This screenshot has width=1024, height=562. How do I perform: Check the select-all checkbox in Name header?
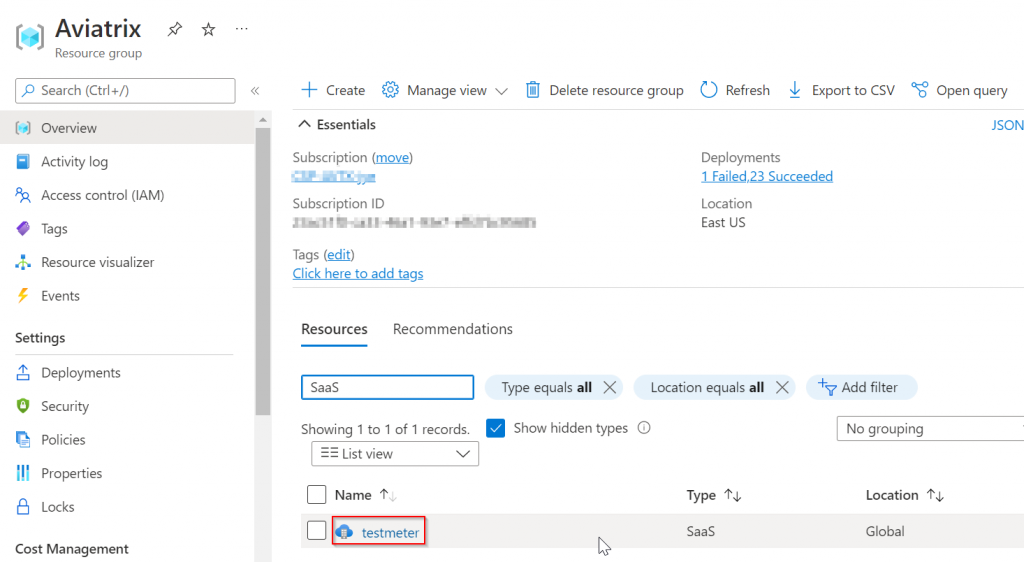(x=317, y=495)
